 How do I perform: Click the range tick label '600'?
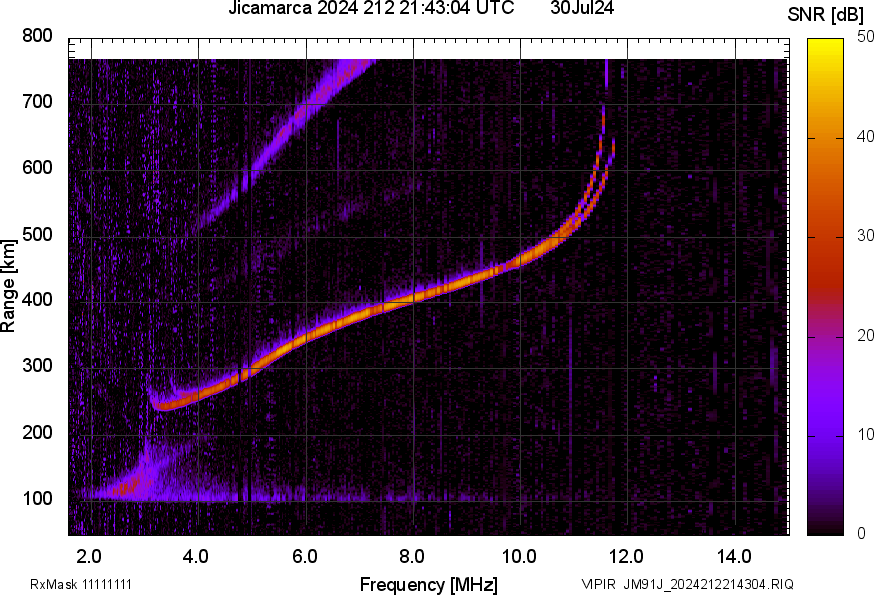point(37,167)
